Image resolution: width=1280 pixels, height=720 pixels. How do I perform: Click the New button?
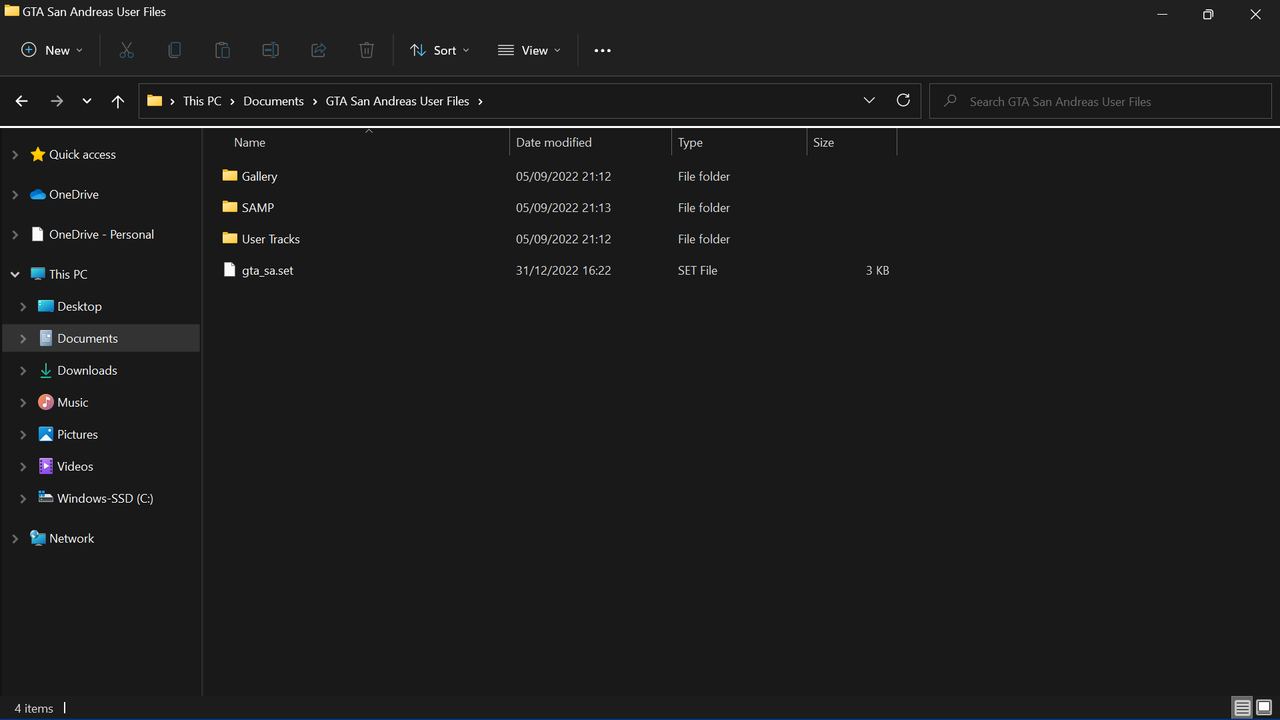point(52,50)
